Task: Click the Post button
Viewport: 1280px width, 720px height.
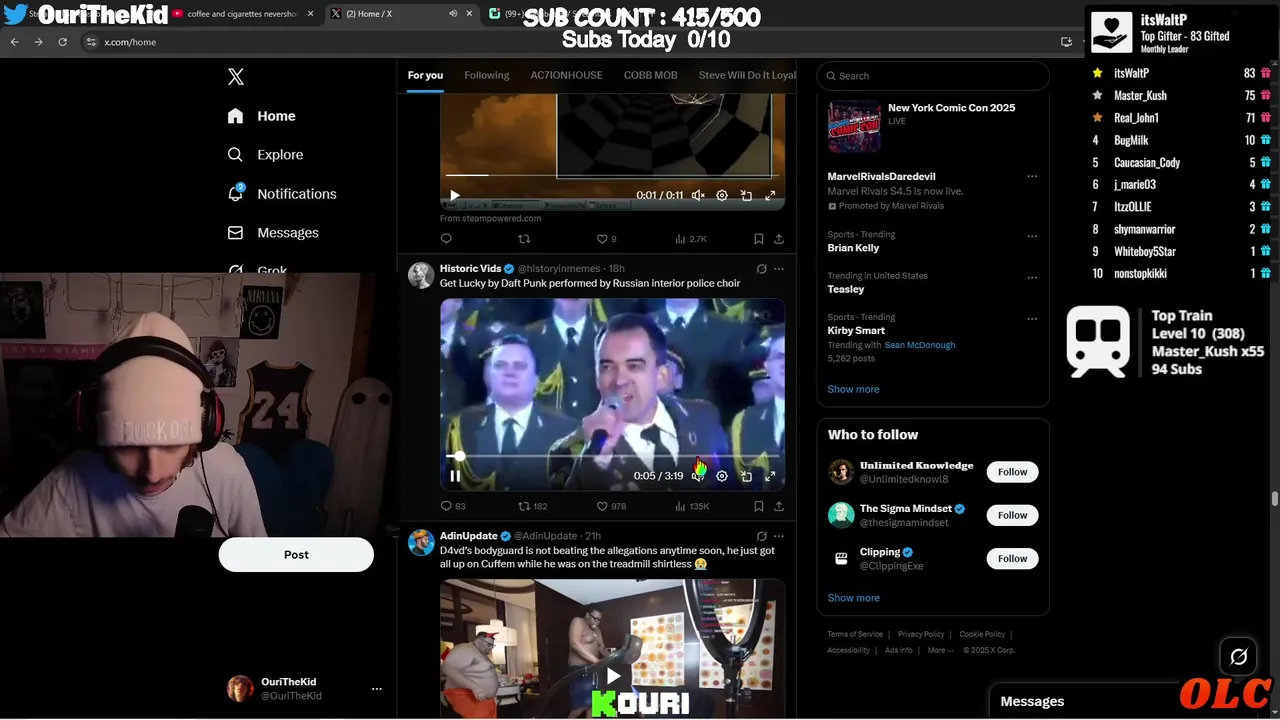Action: click(x=296, y=555)
